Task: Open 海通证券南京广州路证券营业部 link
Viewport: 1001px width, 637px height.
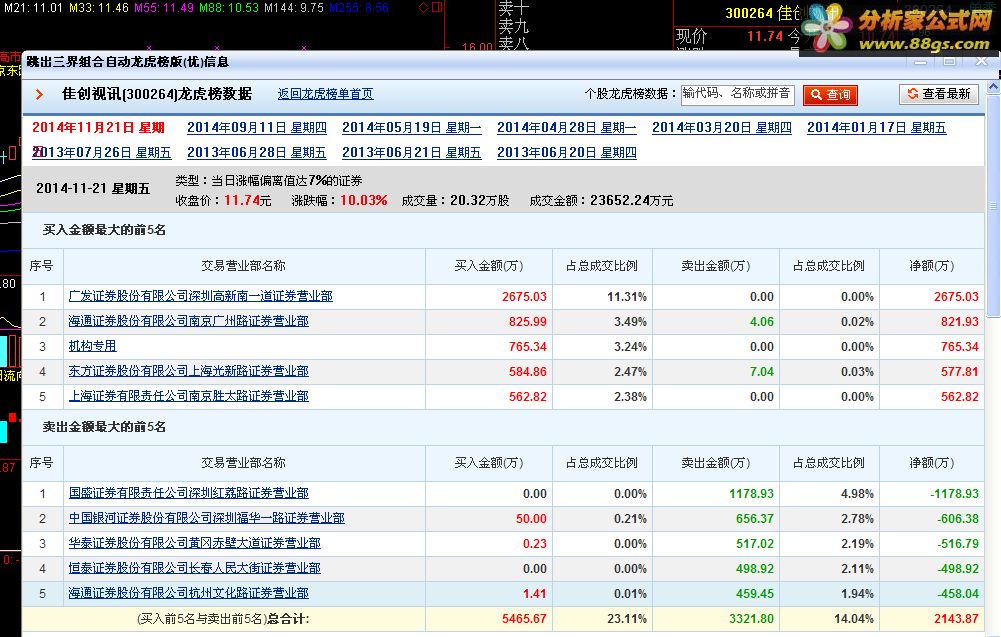Action: (188, 321)
